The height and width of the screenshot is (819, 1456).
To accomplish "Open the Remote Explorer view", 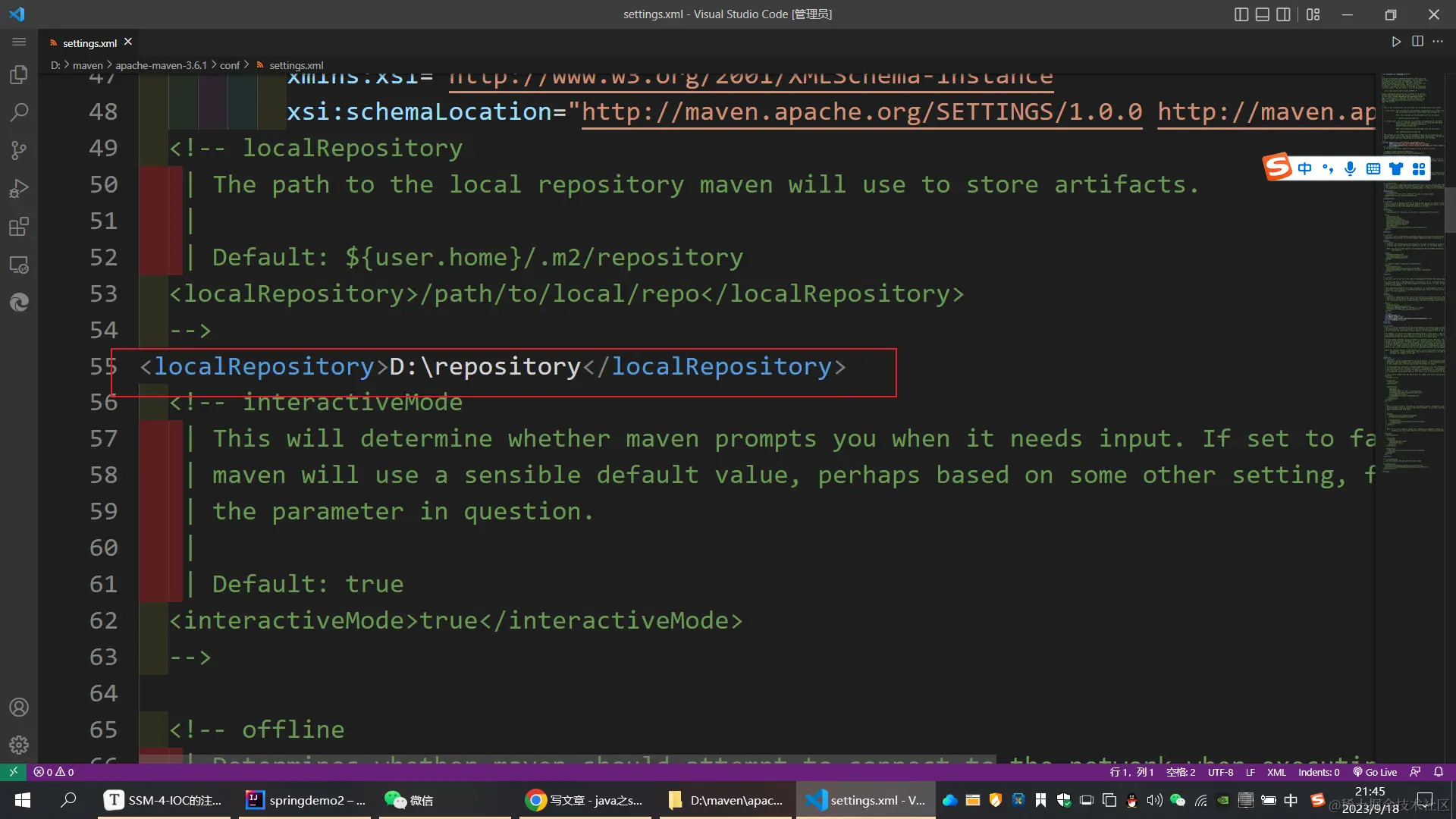I will (19, 265).
